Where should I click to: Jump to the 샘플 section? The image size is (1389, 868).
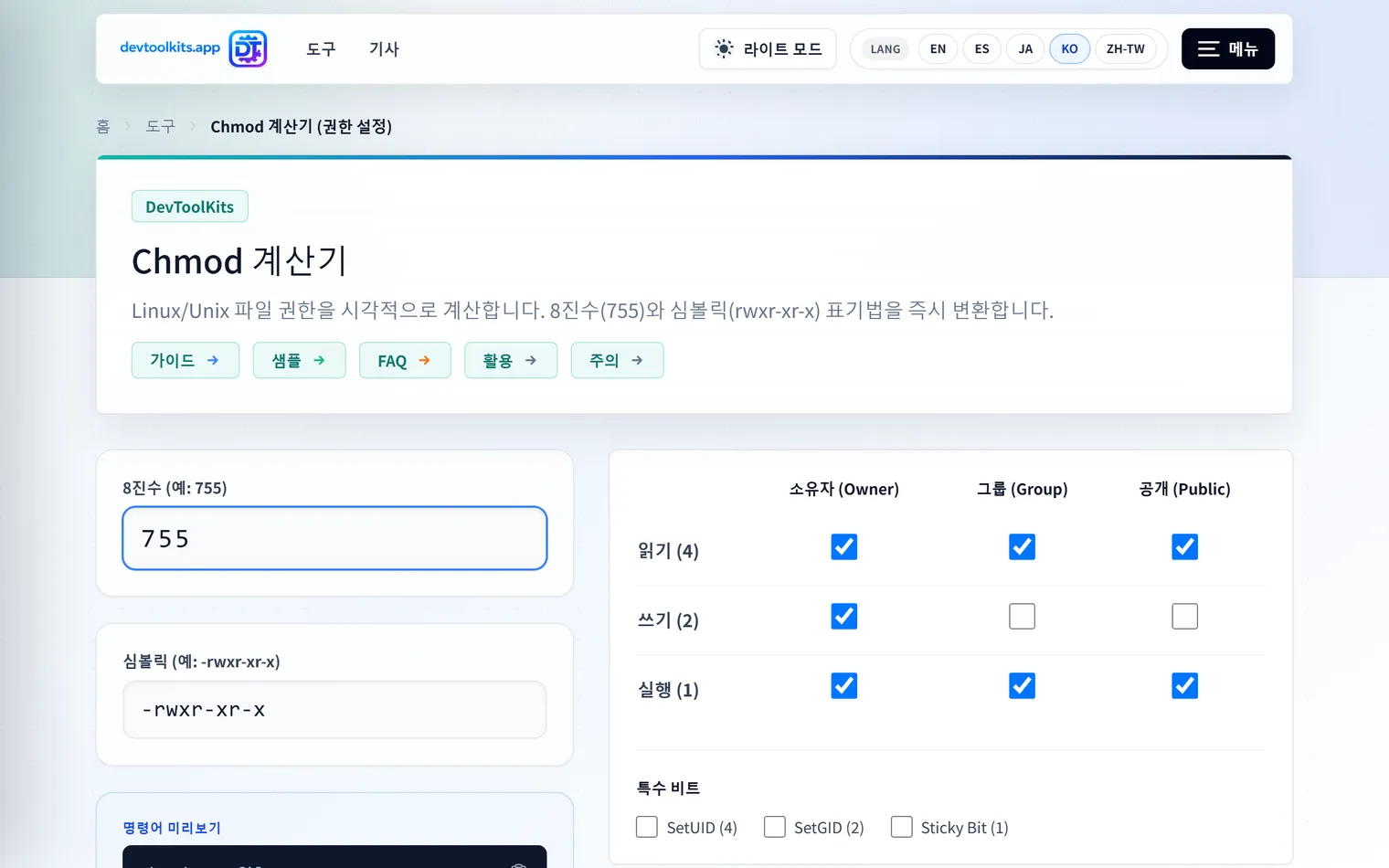click(299, 360)
